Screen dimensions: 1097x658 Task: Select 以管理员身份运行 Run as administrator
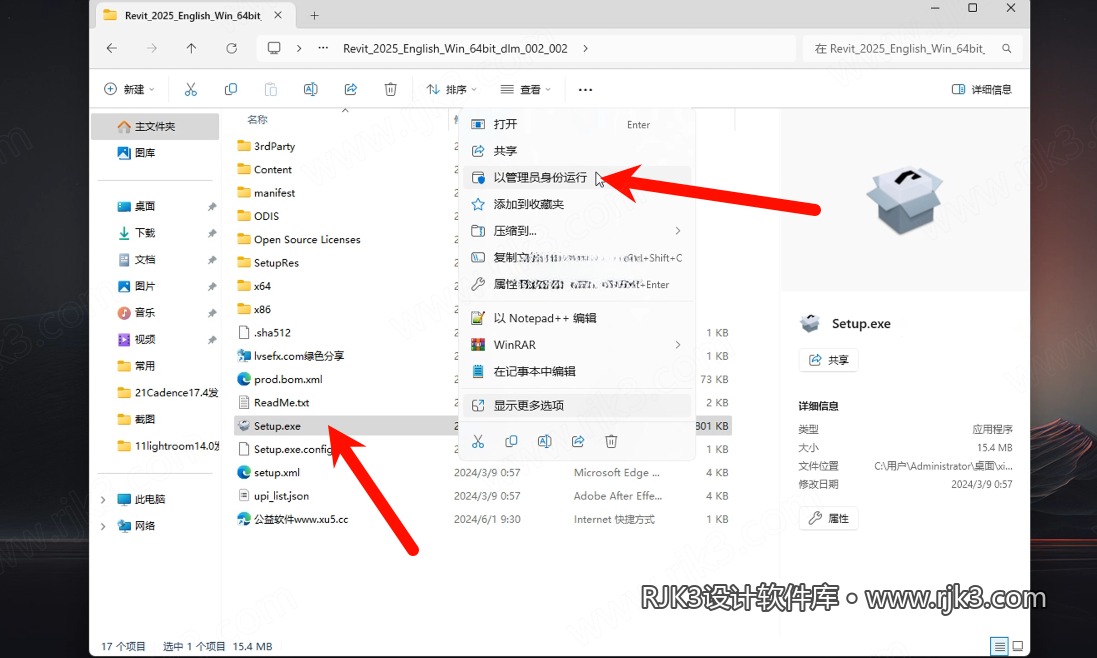pyautogui.click(x=577, y=178)
